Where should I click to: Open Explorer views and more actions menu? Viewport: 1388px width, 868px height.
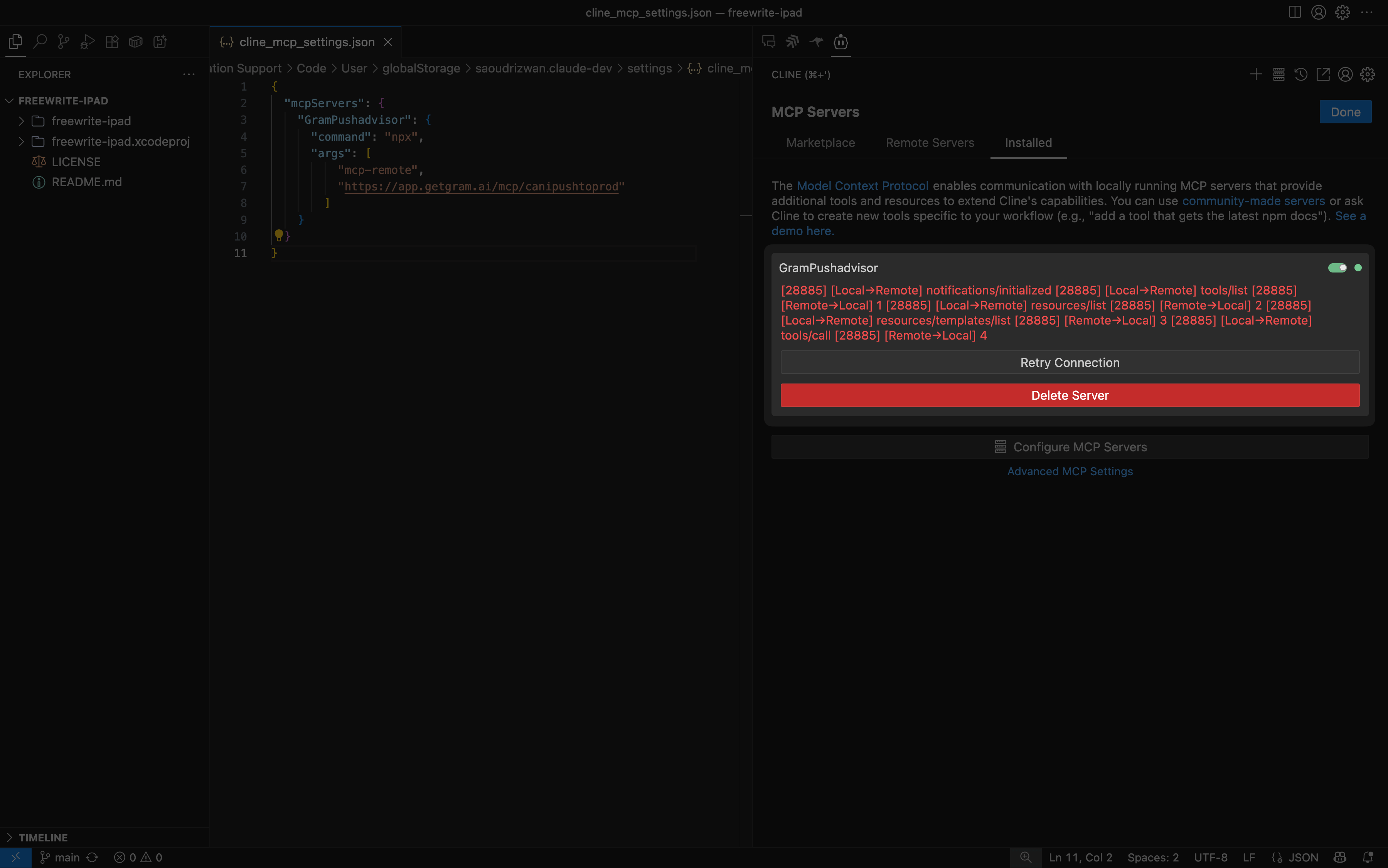(189, 74)
